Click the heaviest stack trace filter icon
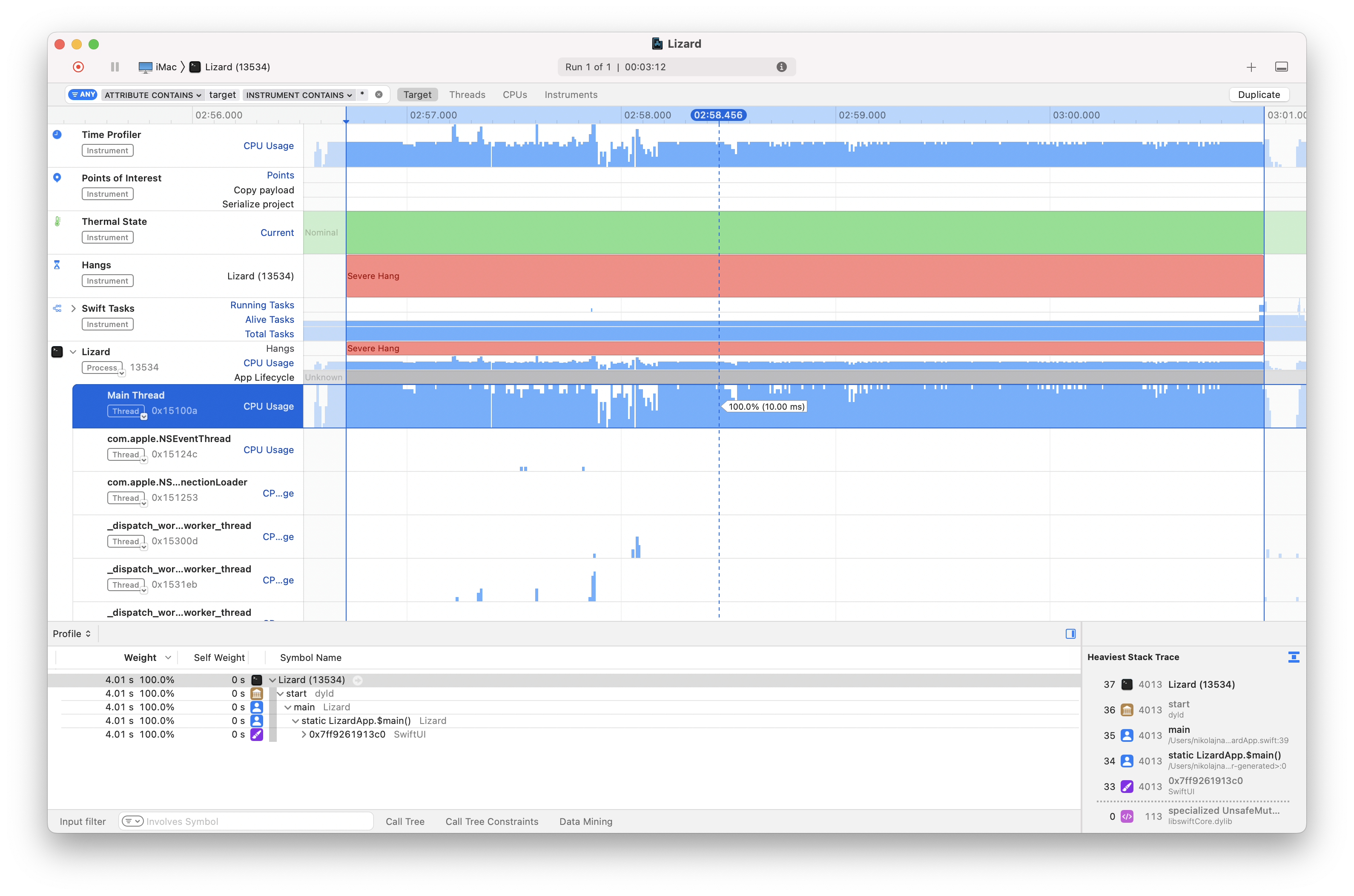This screenshot has height=896, width=1354. (x=1294, y=657)
